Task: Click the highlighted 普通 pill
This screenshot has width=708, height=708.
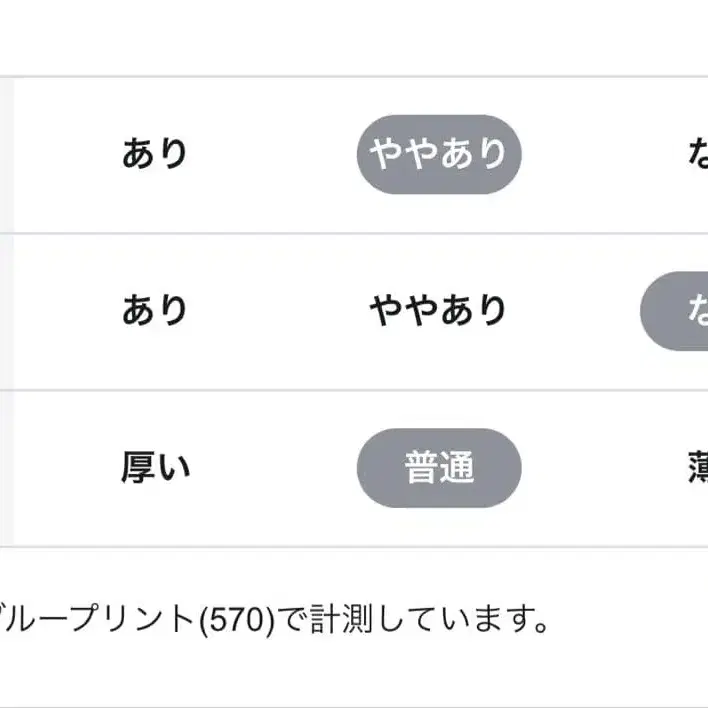Action: pos(439,467)
